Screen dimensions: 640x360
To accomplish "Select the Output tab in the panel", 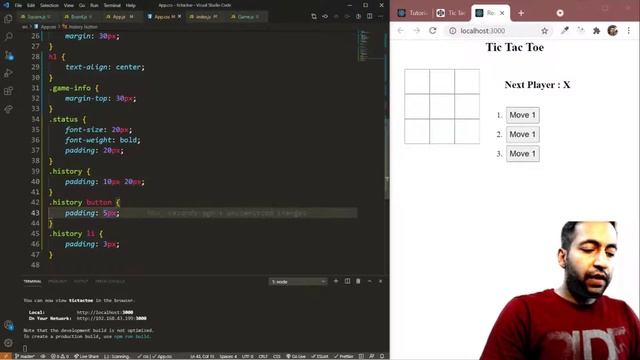I will 80,282.
